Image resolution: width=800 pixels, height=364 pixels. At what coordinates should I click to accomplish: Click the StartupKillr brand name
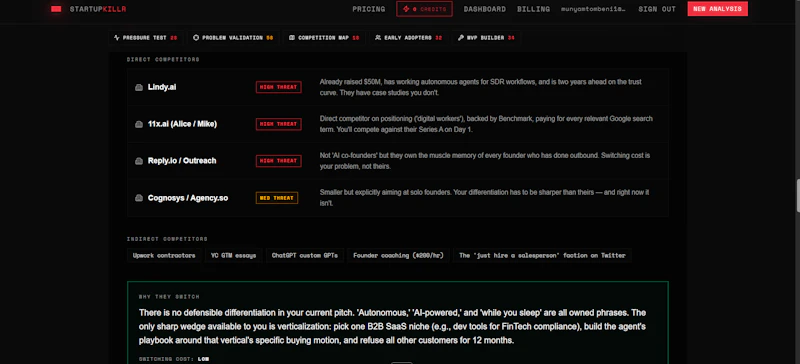click(98, 9)
